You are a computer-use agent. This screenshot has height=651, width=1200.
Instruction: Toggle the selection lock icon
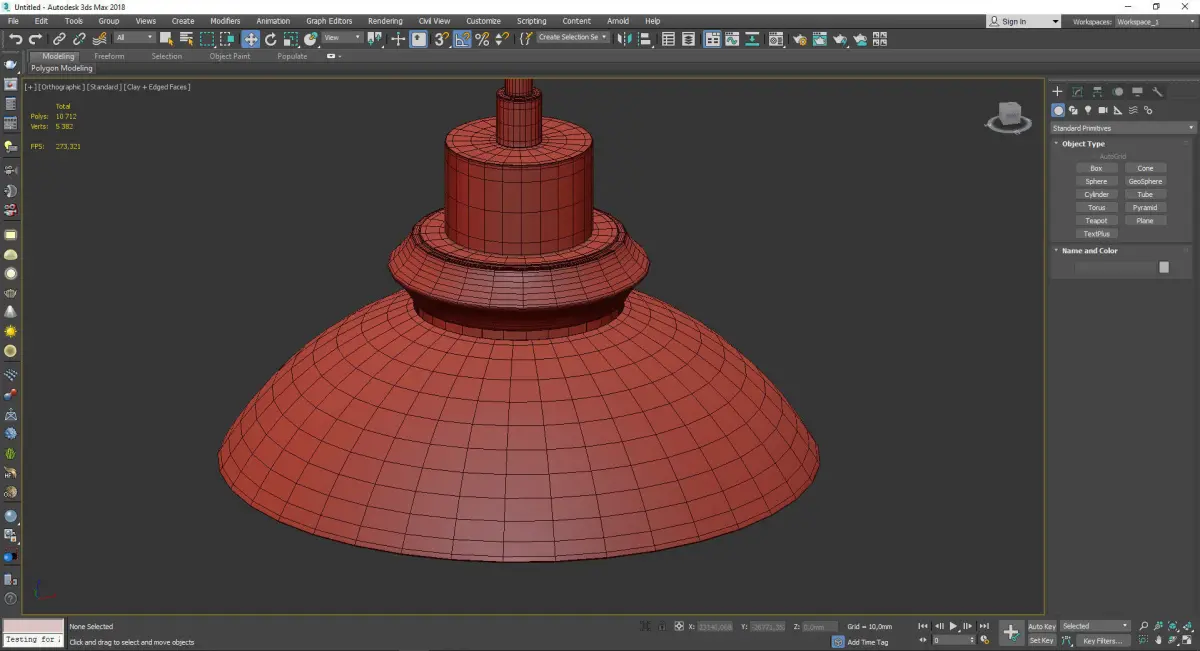coord(662,626)
